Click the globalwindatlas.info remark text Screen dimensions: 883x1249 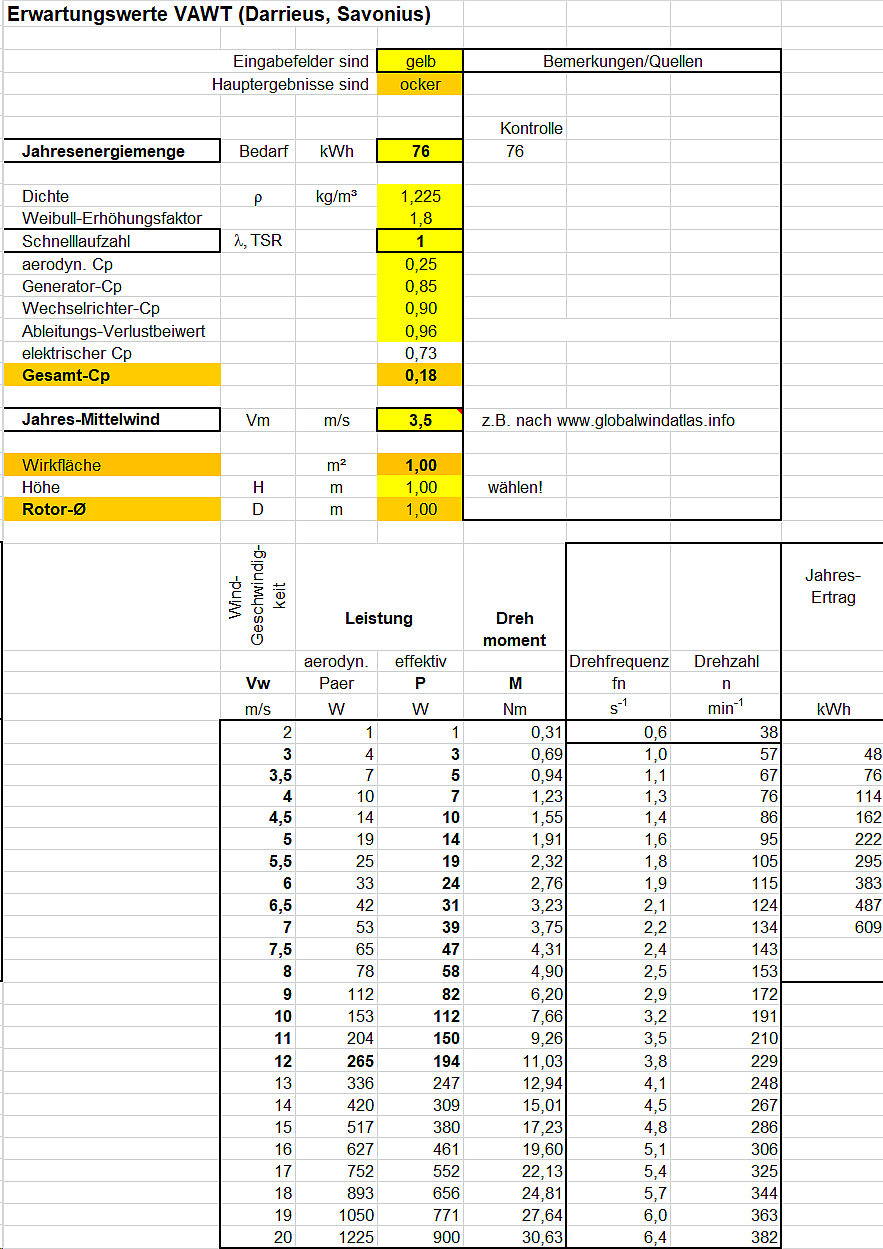pyautogui.click(x=608, y=421)
